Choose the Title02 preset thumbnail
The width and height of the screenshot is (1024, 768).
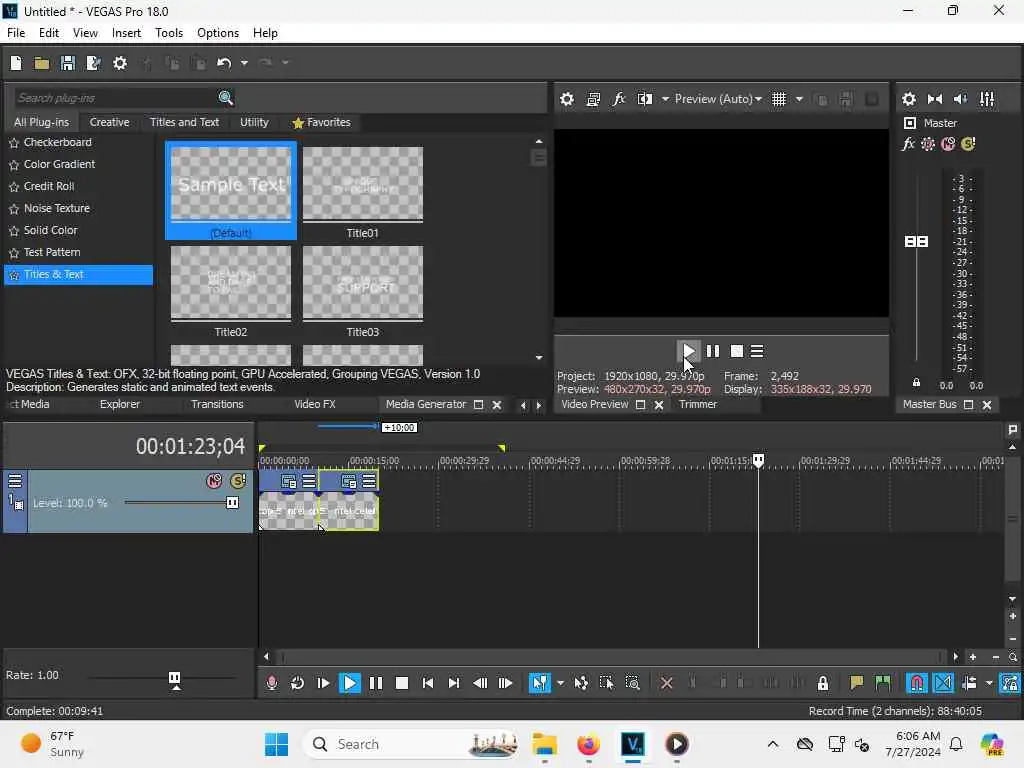[231, 283]
